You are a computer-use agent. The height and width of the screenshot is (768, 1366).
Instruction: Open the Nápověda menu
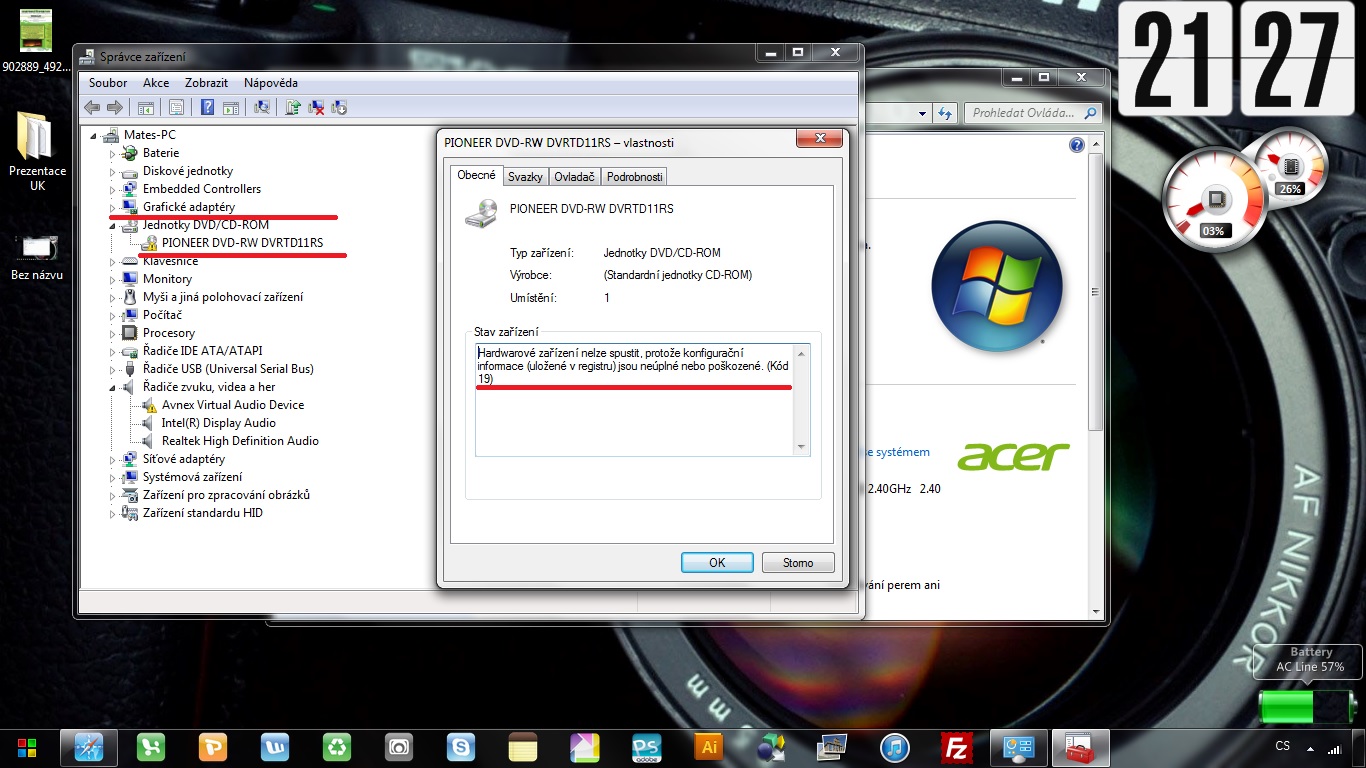click(271, 83)
